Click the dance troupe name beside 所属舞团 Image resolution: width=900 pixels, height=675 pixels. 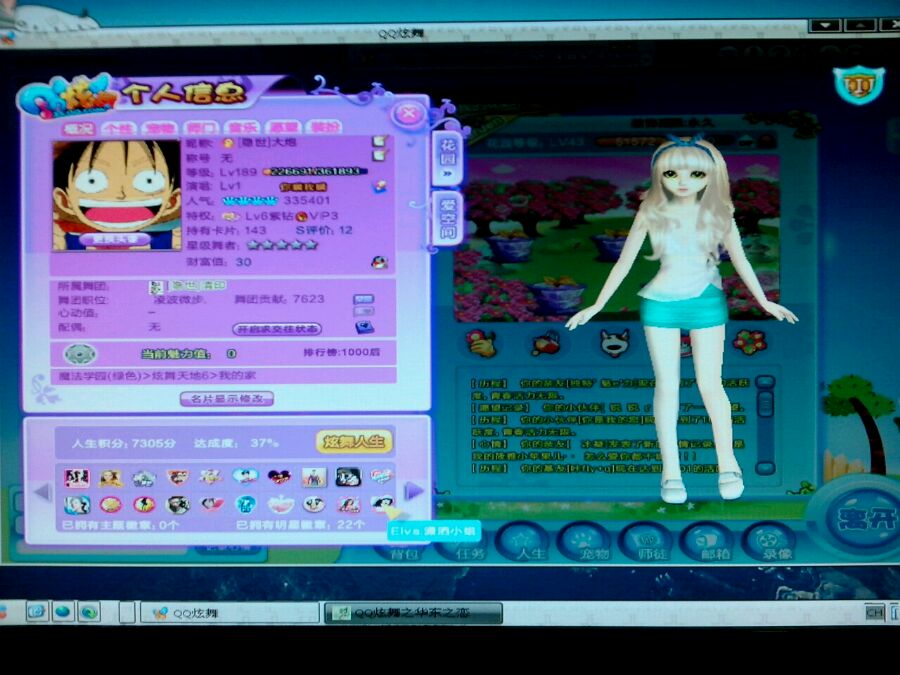pos(198,285)
